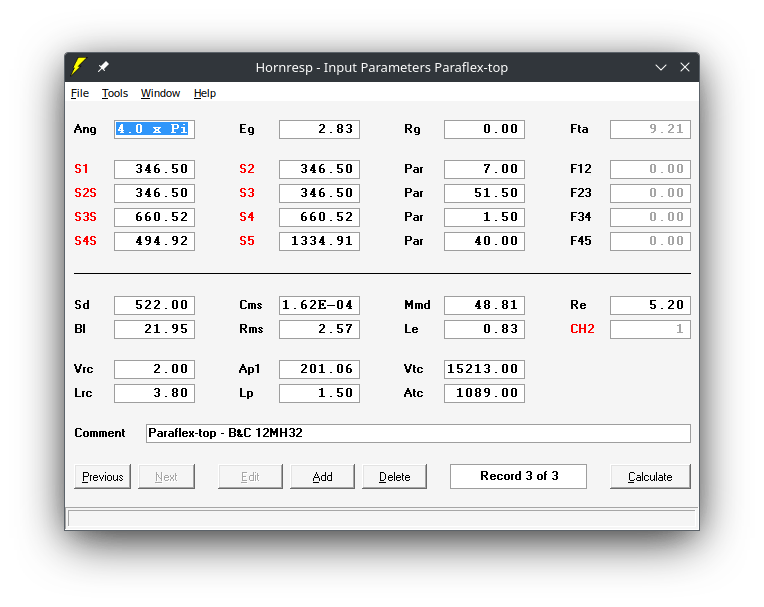Click the Sd field showing 522.00
Screen dimensions: 764x607
point(154,305)
